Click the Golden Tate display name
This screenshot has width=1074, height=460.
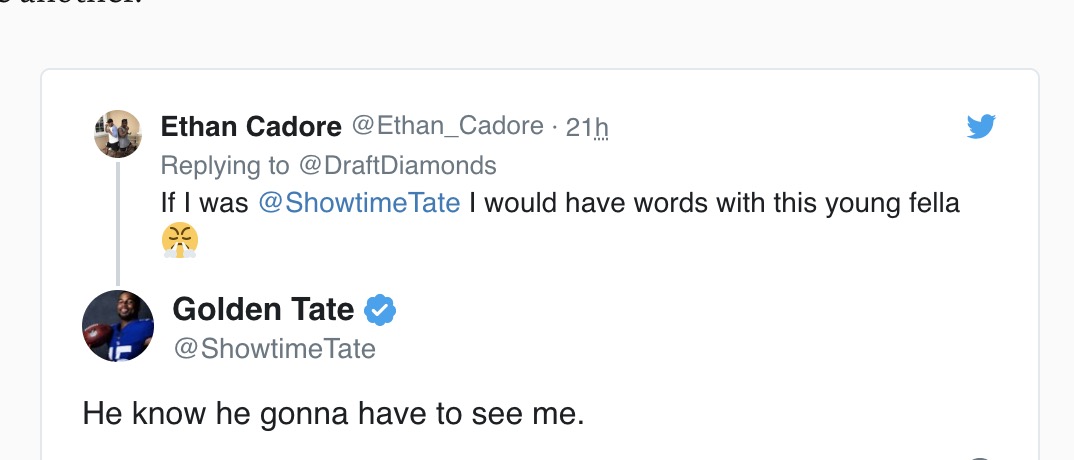click(x=263, y=310)
